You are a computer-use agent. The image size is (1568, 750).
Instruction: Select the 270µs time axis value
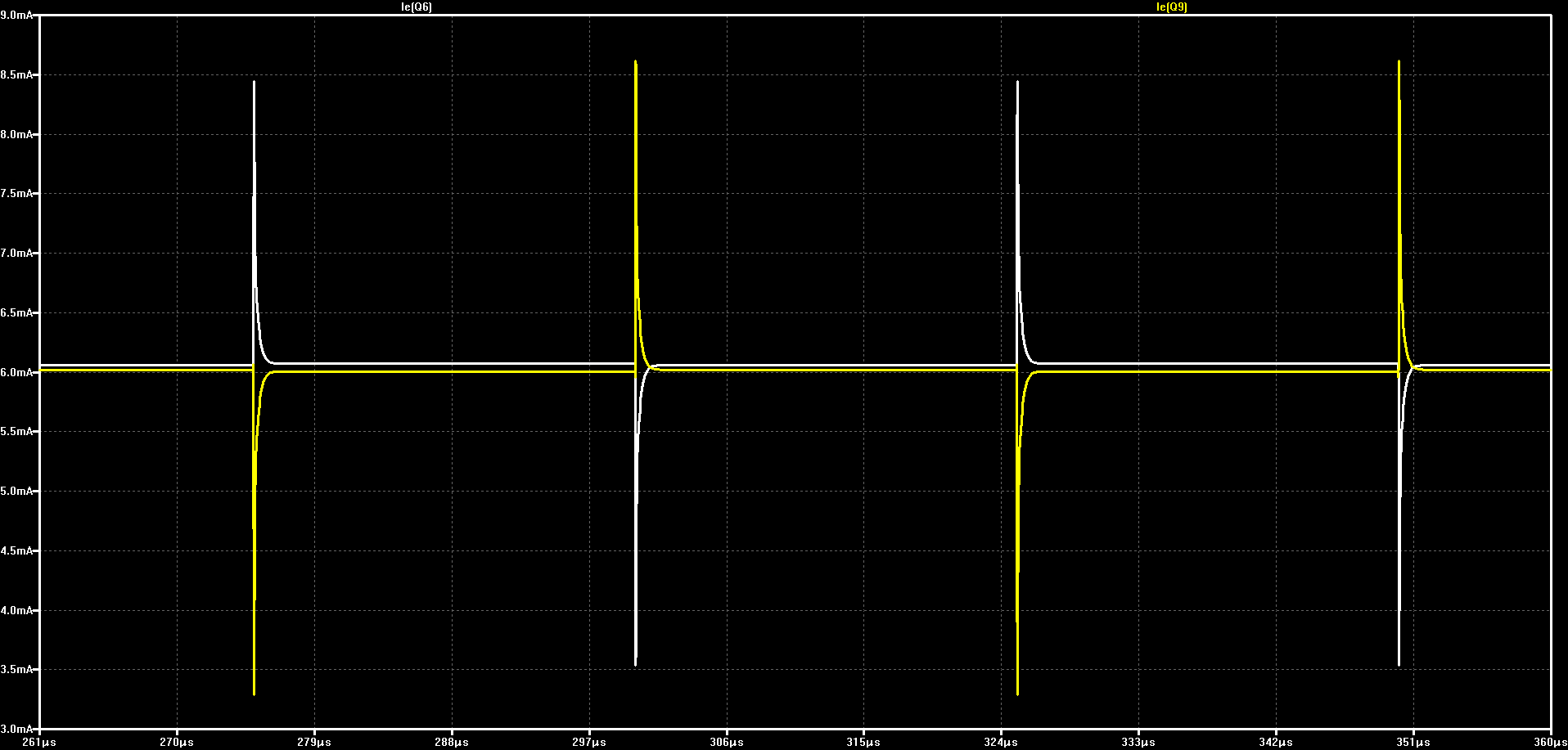[x=177, y=742]
